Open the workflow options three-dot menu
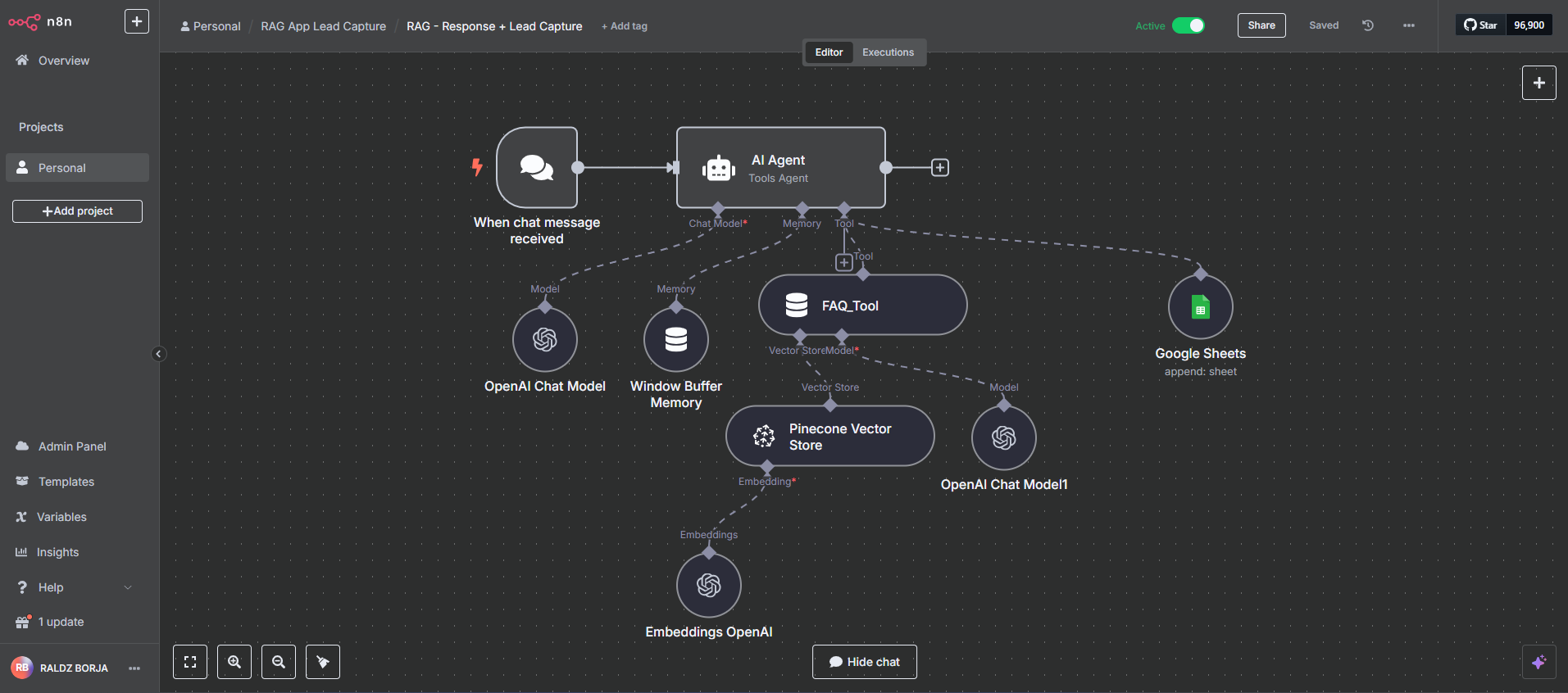 [1409, 25]
